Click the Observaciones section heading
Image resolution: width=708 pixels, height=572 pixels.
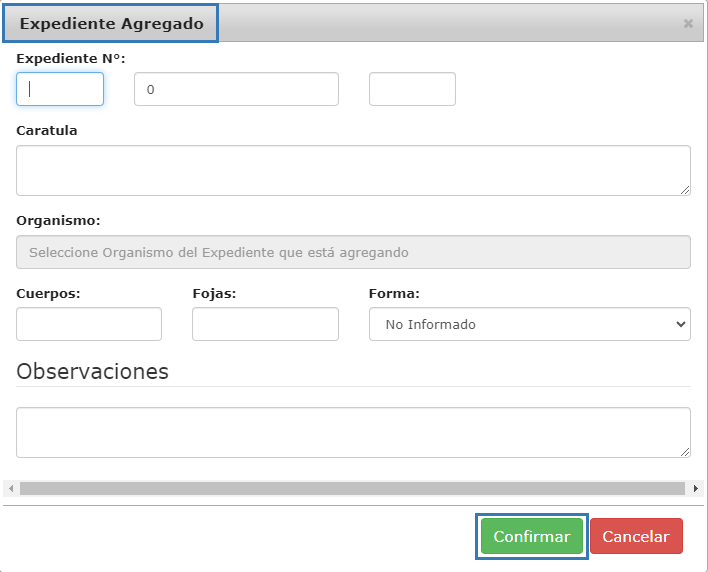93,371
